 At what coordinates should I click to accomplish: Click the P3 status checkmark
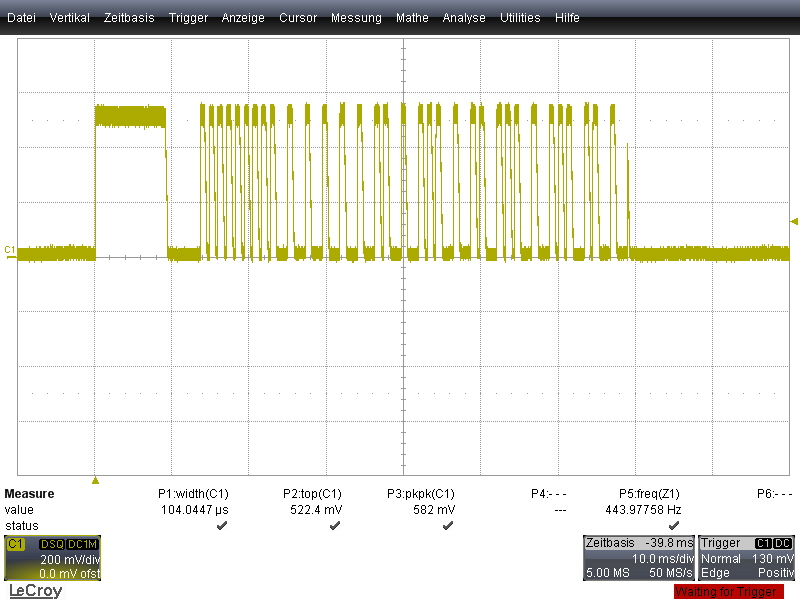[447, 526]
